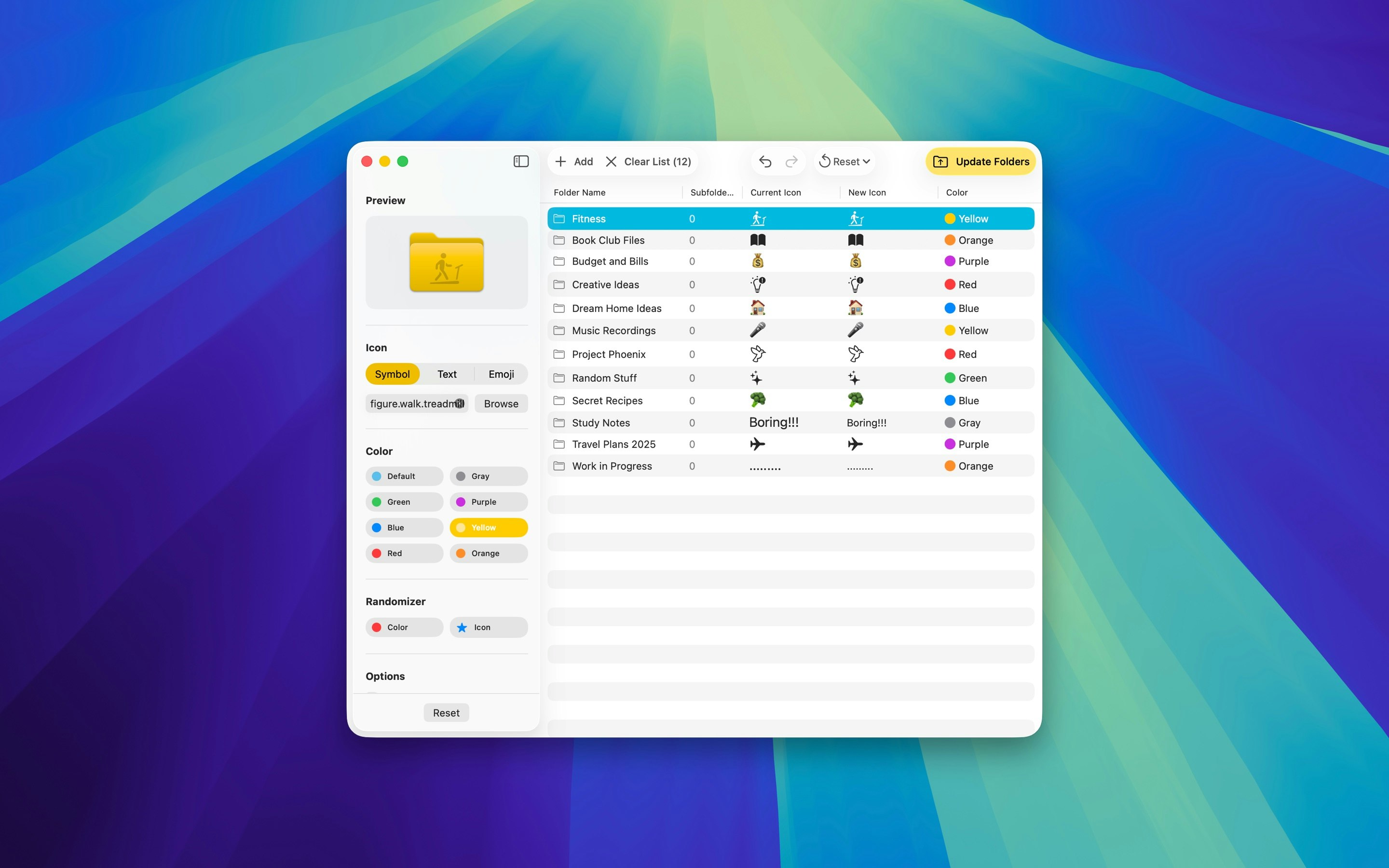This screenshot has width=1389, height=868.
Task: Select the Orange color option
Action: [488, 553]
